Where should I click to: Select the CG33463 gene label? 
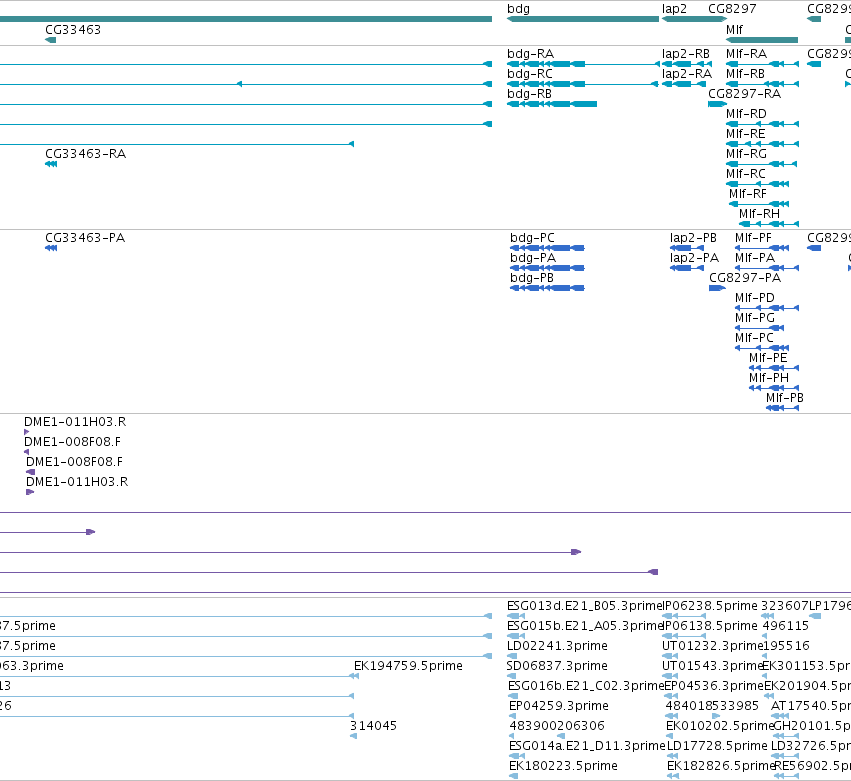pos(73,29)
